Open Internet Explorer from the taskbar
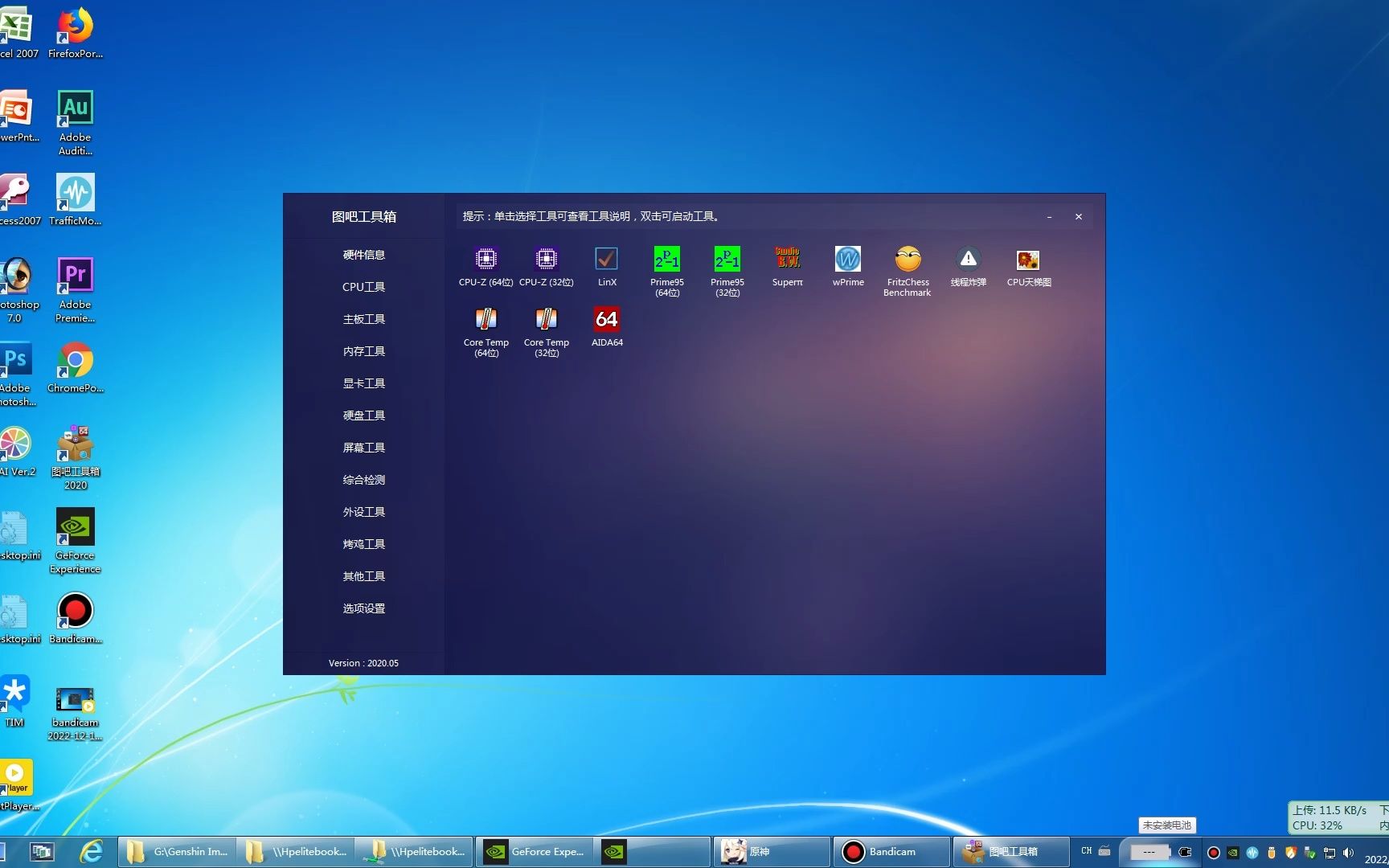The height and width of the screenshot is (868, 1389). coord(91,852)
